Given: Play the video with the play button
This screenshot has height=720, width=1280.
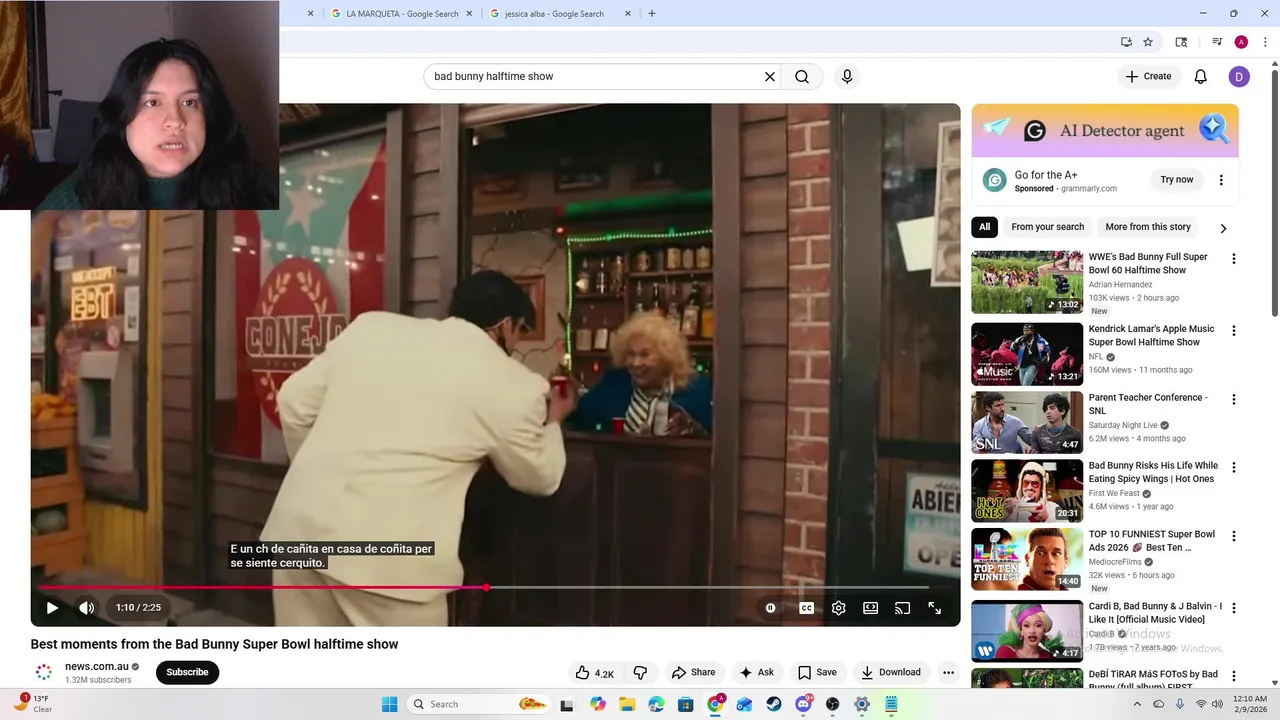Looking at the screenshot, I should click(52, 607).
